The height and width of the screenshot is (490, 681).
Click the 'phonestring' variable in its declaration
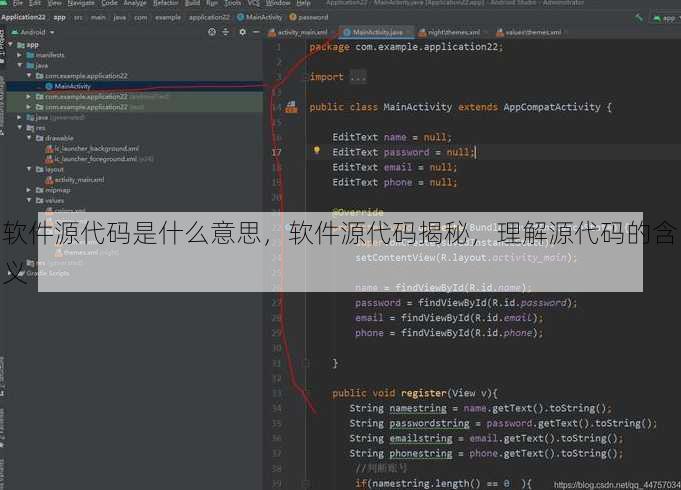420,454
